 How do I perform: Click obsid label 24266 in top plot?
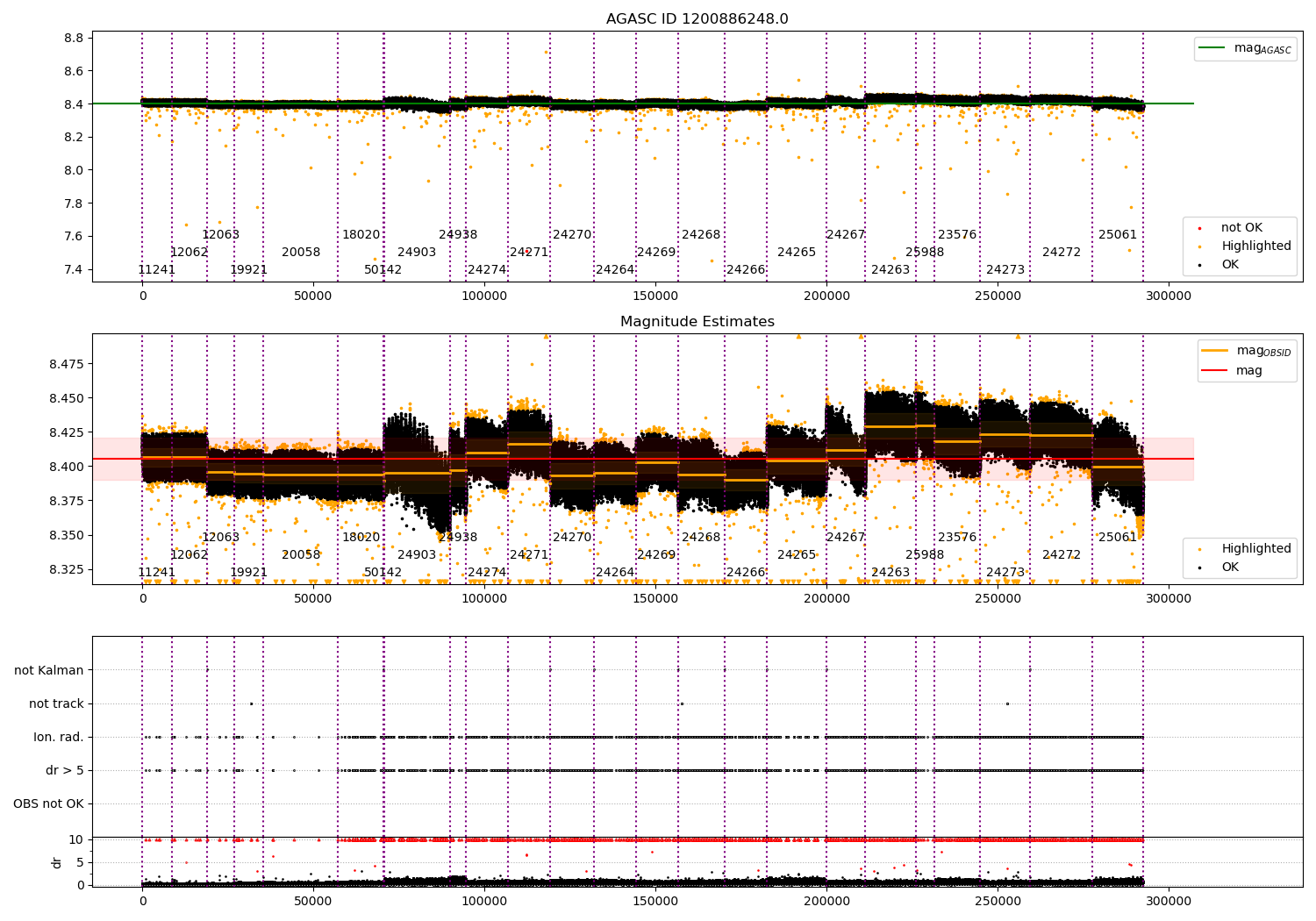(746, 269)
